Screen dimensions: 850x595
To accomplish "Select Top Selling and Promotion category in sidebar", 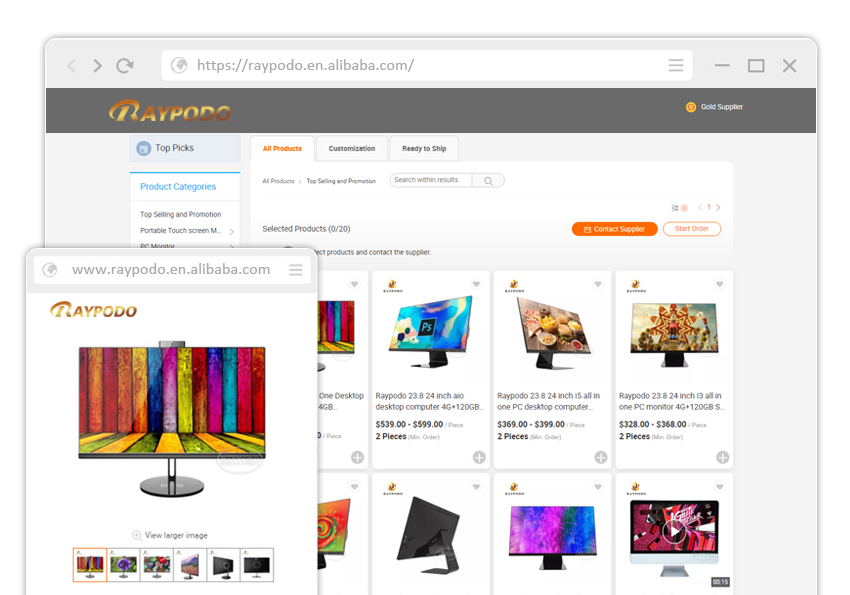I will click(181, 215).
